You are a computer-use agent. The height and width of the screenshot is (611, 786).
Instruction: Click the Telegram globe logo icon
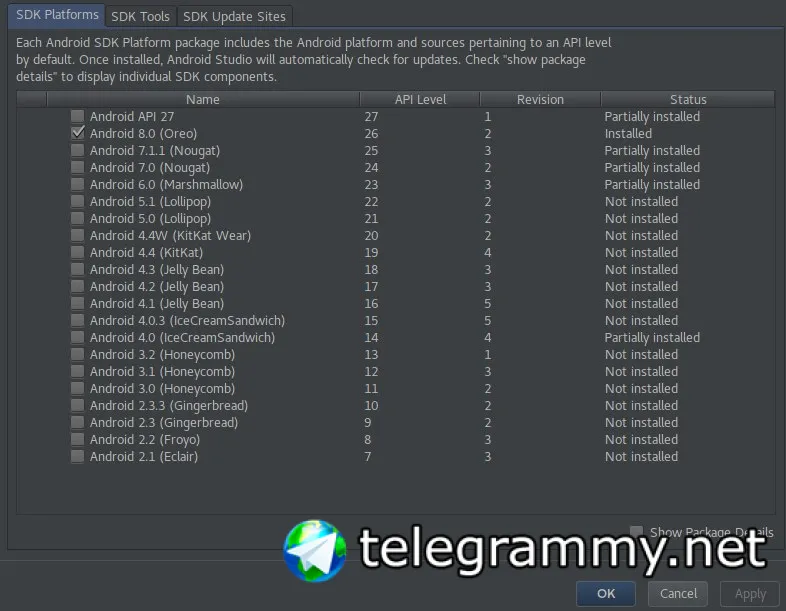(315, 550)
